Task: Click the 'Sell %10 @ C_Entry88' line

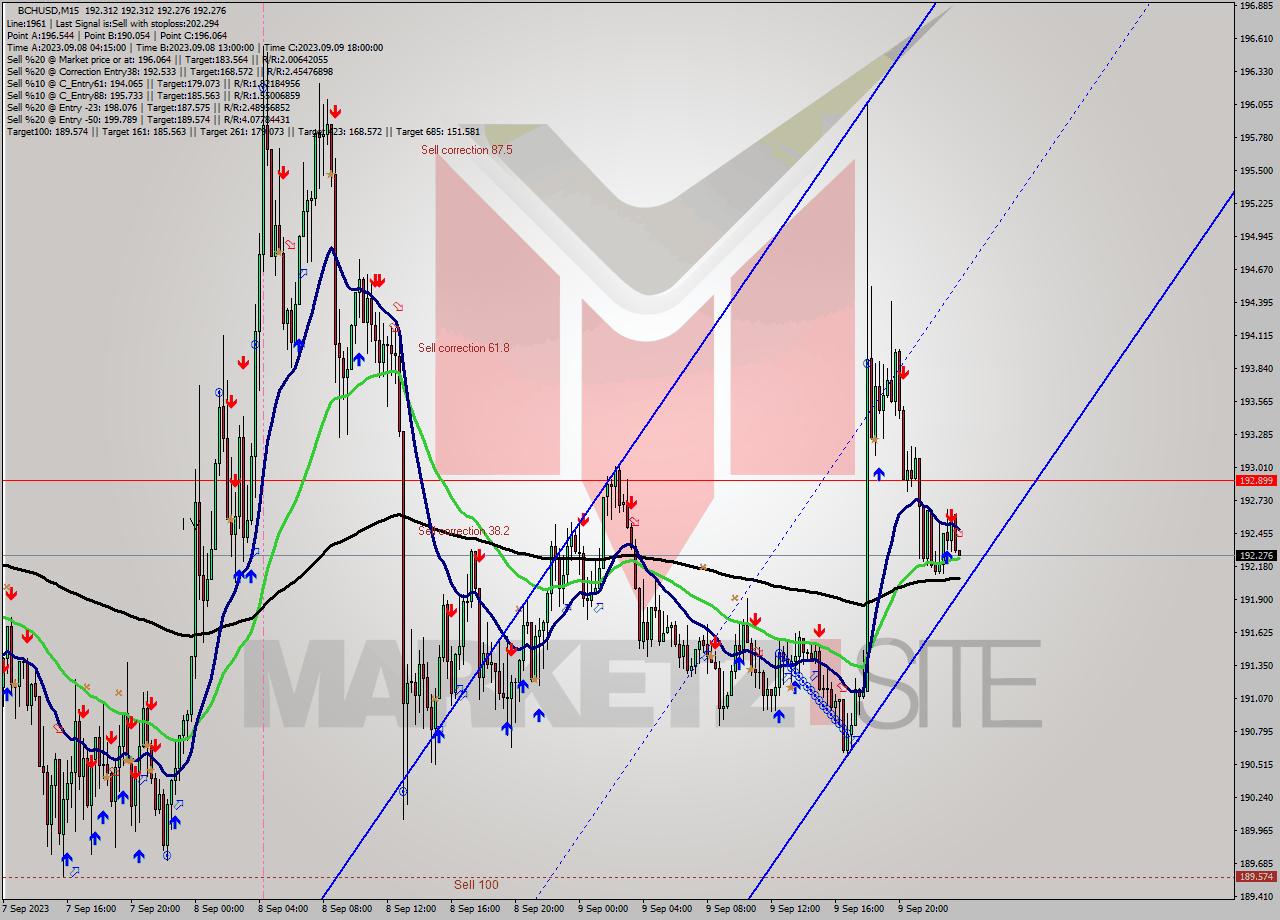Action: tap(153, 96)
